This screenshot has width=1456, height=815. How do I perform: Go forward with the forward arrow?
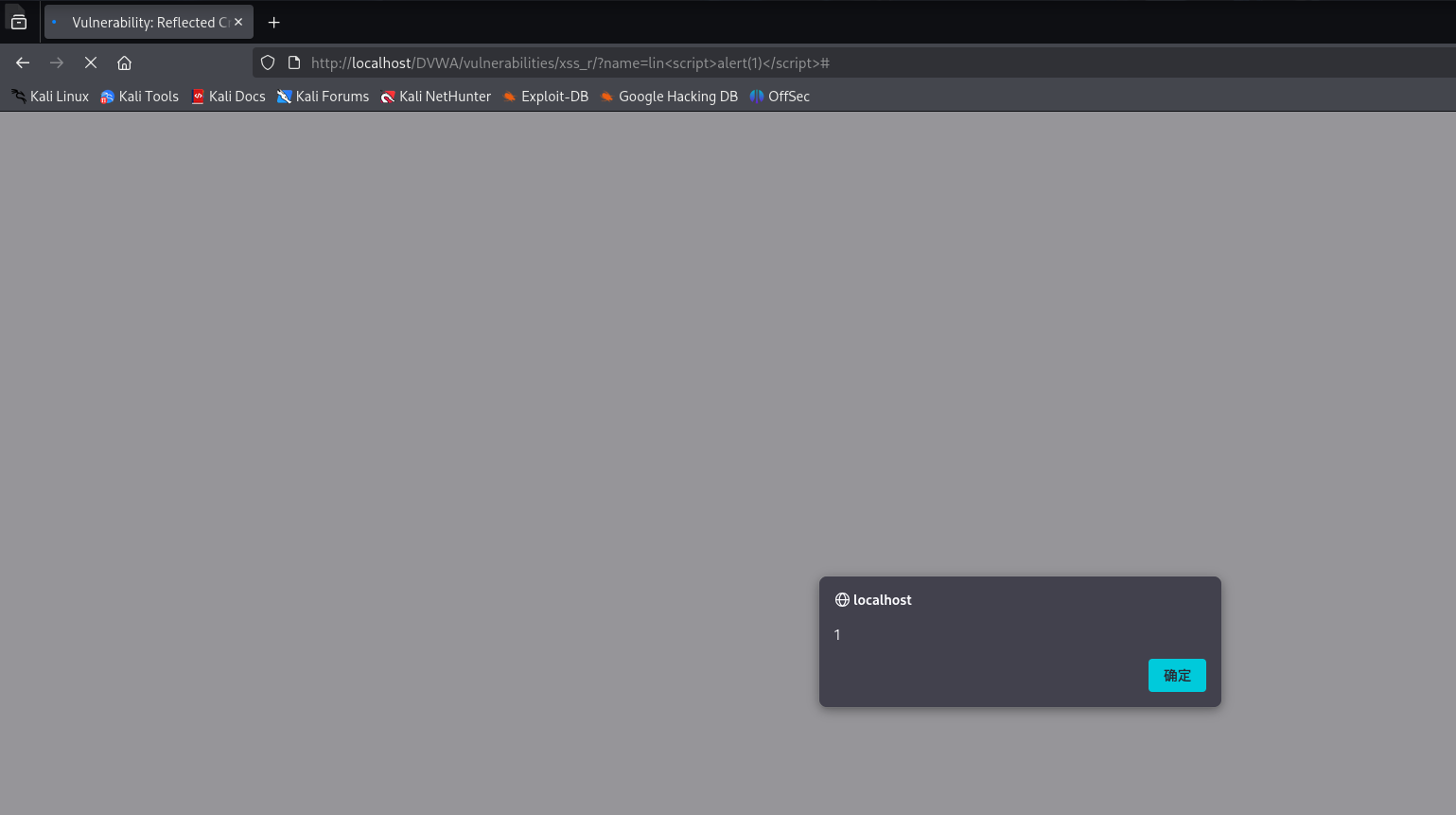click(57, 62)
